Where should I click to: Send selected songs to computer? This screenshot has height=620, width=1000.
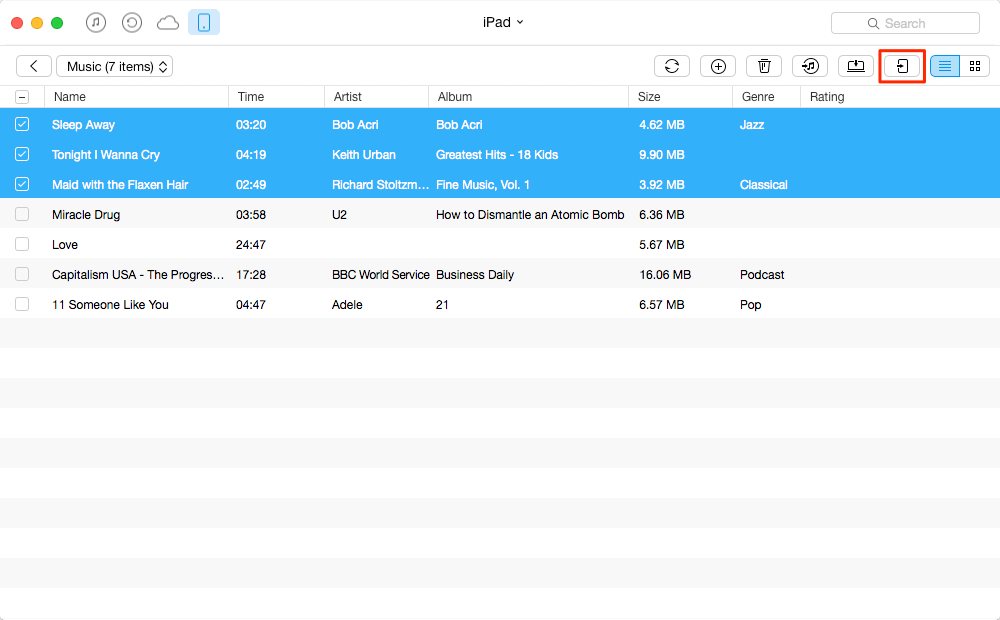click(x=856, y=66)
